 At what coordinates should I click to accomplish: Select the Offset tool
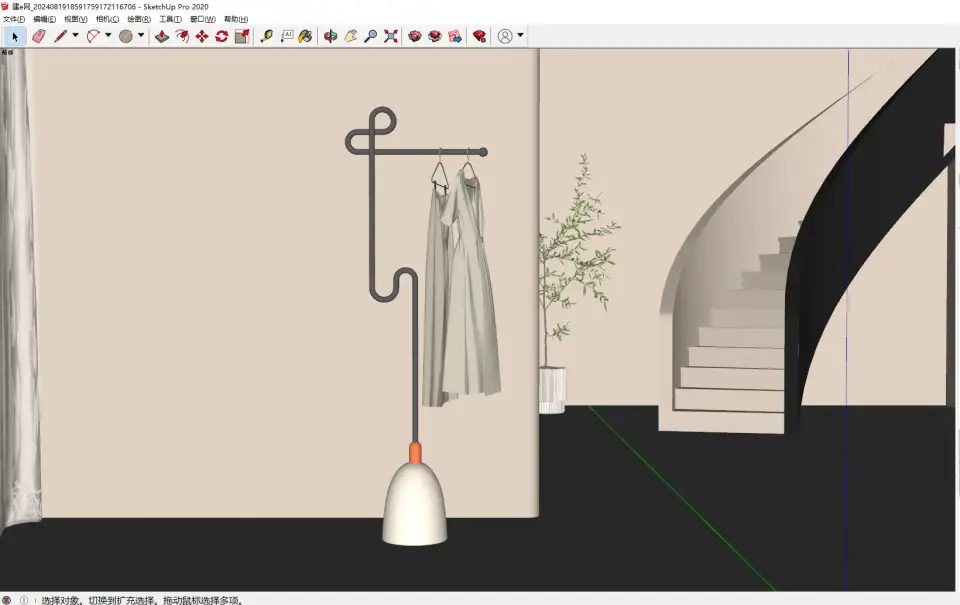182,37
